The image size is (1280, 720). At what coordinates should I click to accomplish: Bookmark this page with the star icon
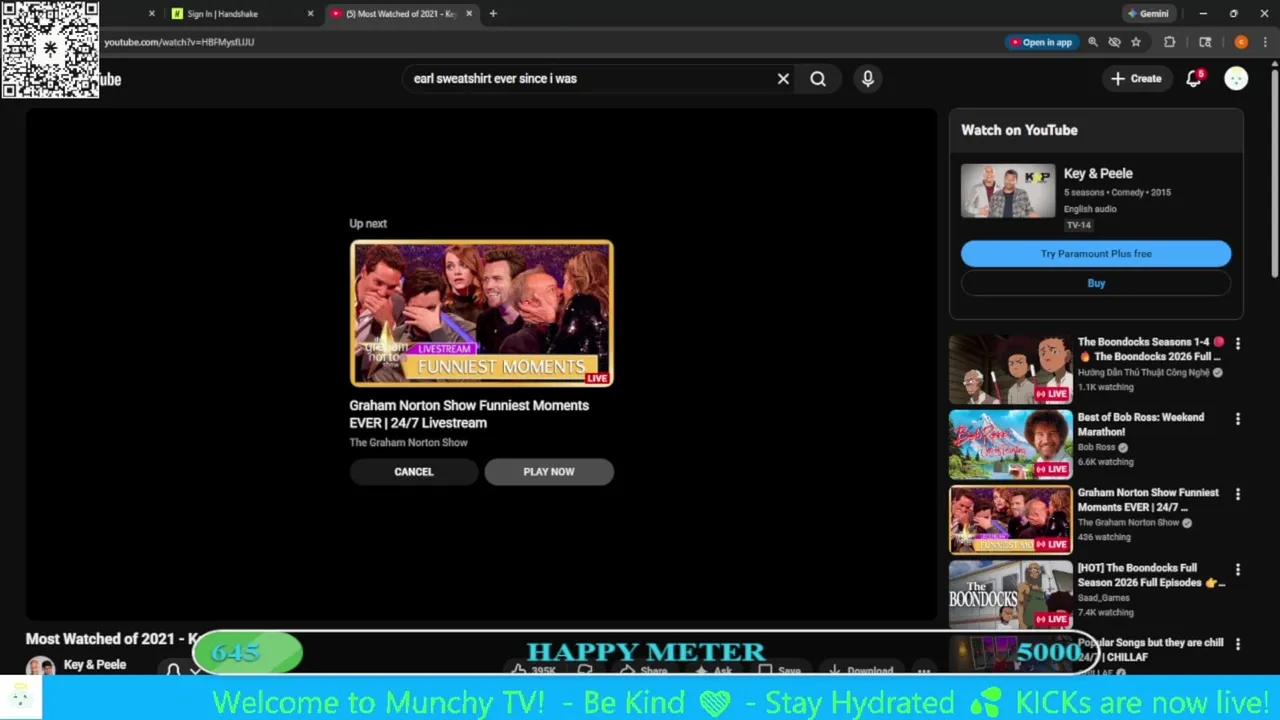point(1136,42)
